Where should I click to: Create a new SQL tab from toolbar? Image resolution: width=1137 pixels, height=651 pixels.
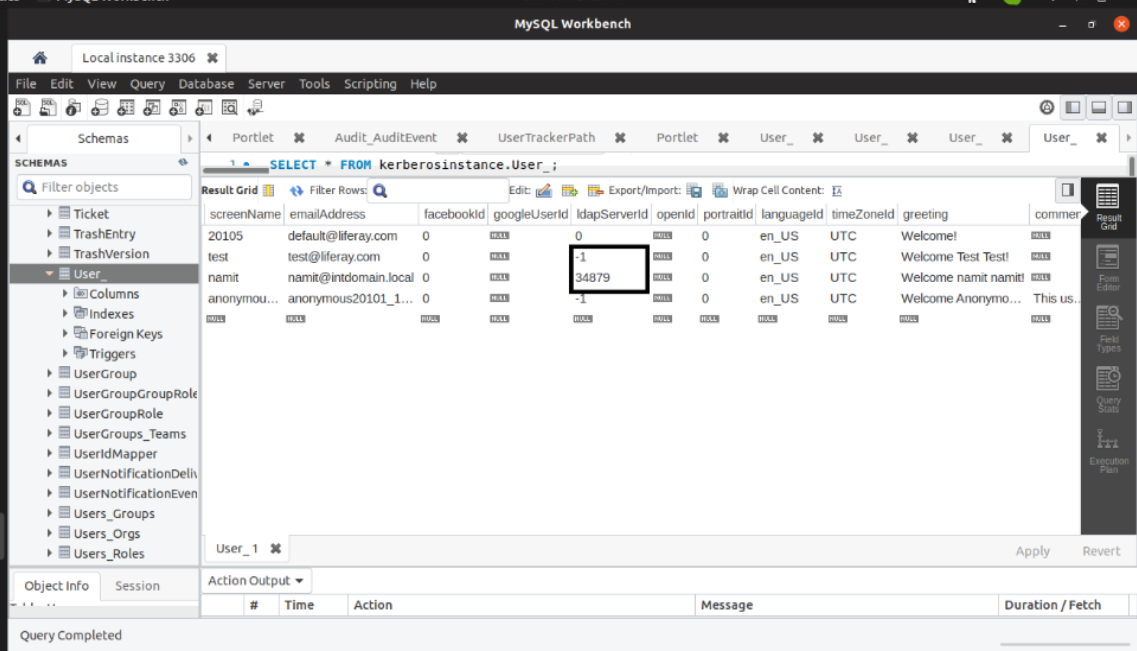click(x=22, y=108)
